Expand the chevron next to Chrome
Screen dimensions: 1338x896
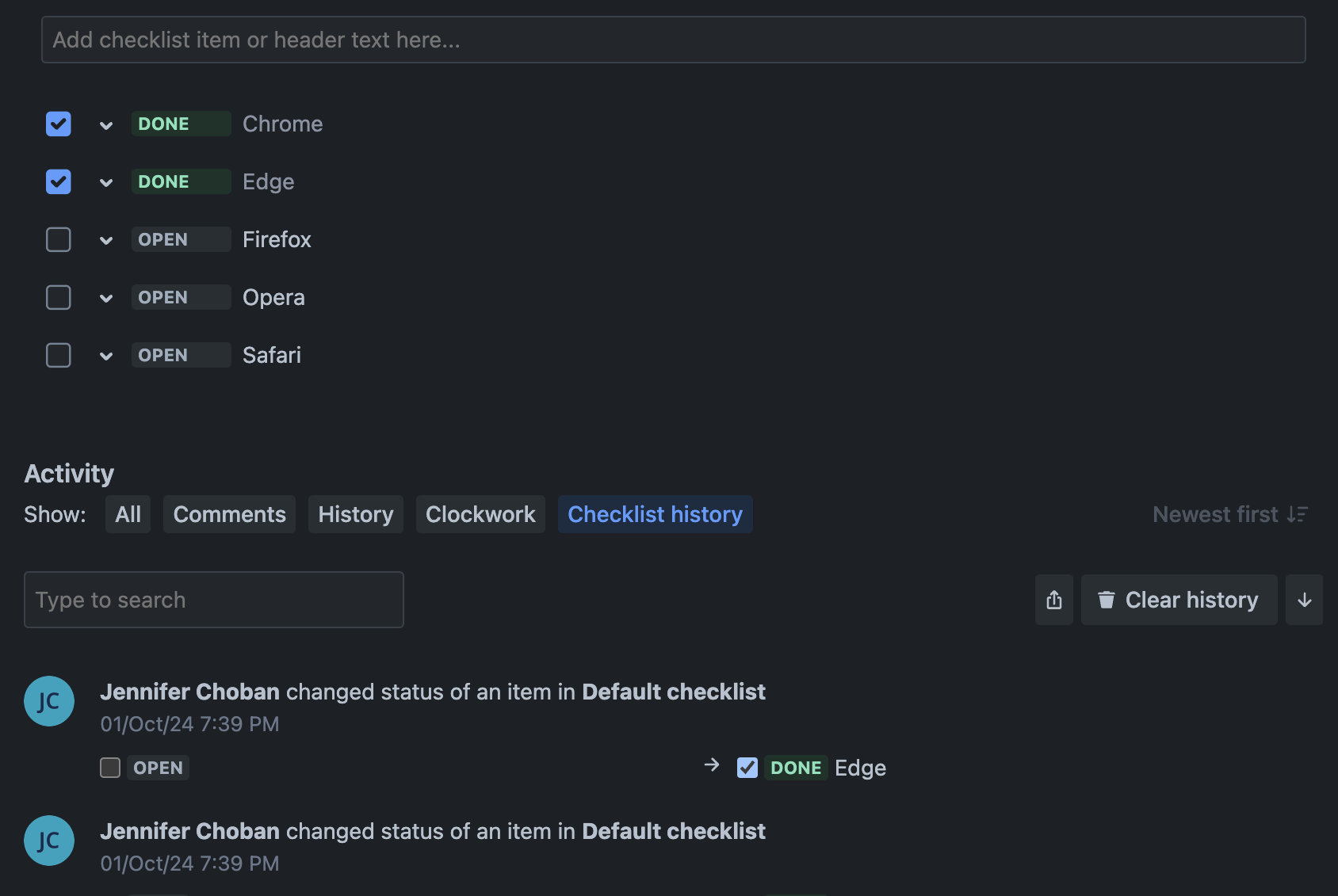106,124
